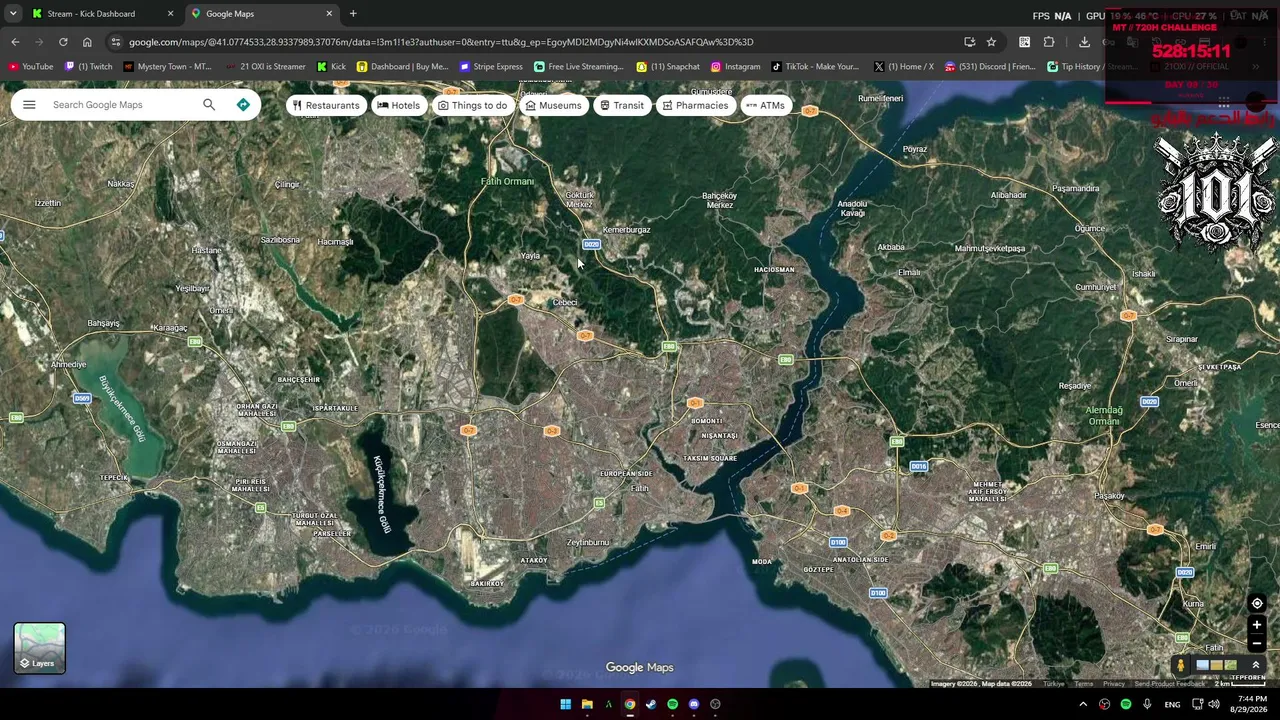This screenshot has height=720, width=1280.
Task: View site information for google.com
Action: pos(116,42)
